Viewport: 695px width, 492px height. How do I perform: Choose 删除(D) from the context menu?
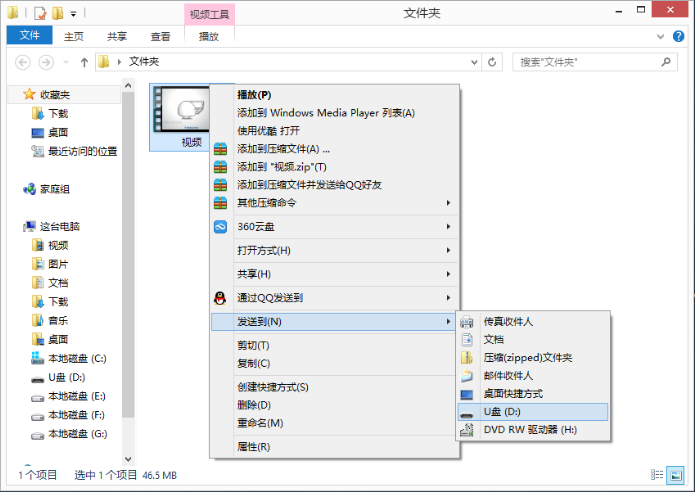pos(335,405)
